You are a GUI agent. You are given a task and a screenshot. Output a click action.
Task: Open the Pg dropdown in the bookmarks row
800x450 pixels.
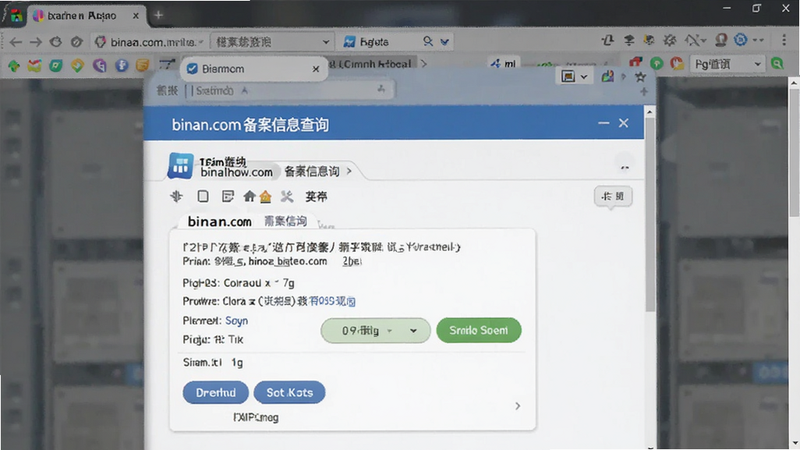point(728,64)
